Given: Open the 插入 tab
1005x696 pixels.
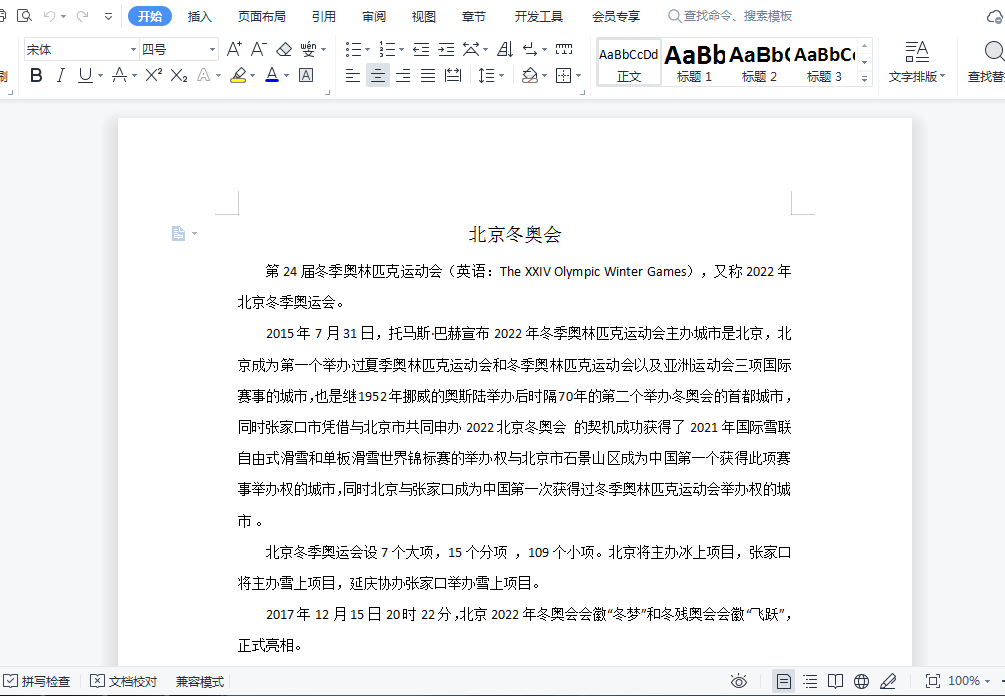Looking at the screenshot, I should pyautogui.click(x=200, y=16).
